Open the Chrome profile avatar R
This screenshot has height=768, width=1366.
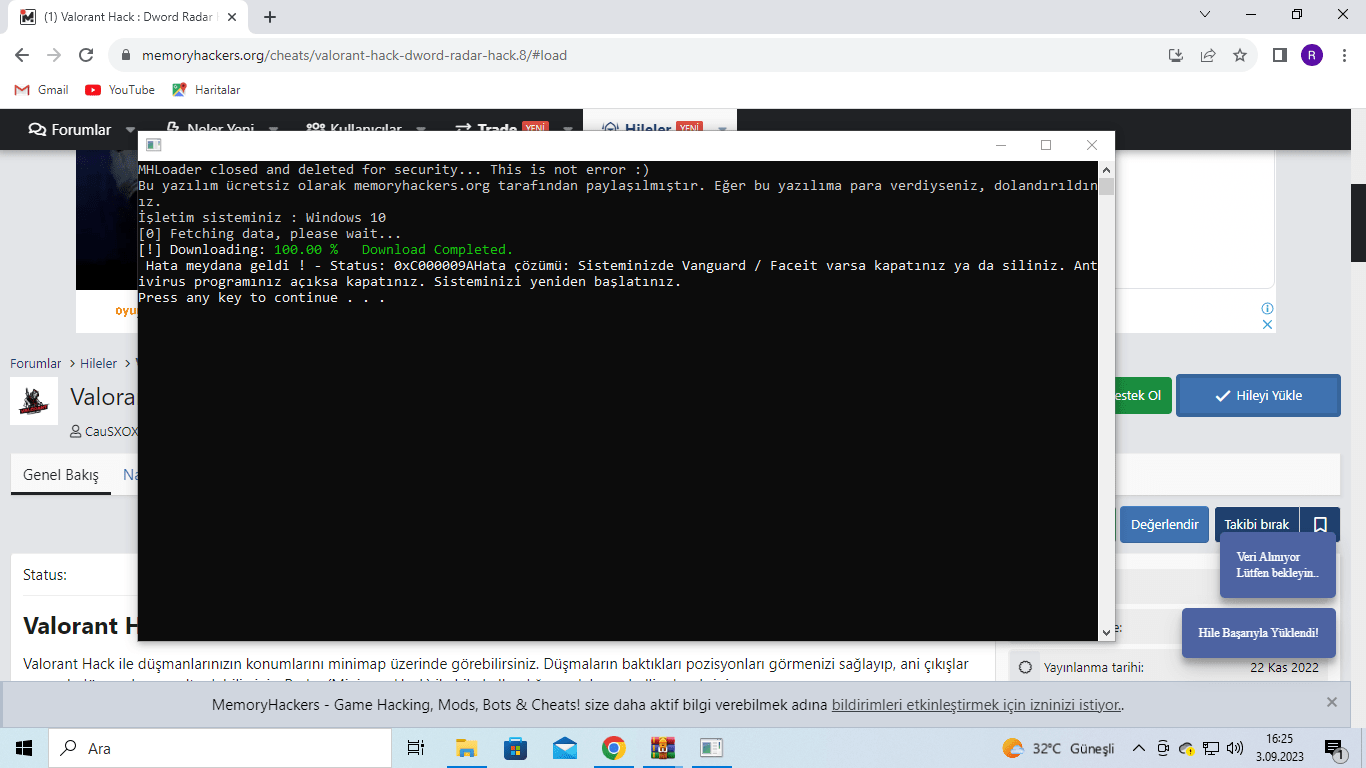tap(1311, 55)
